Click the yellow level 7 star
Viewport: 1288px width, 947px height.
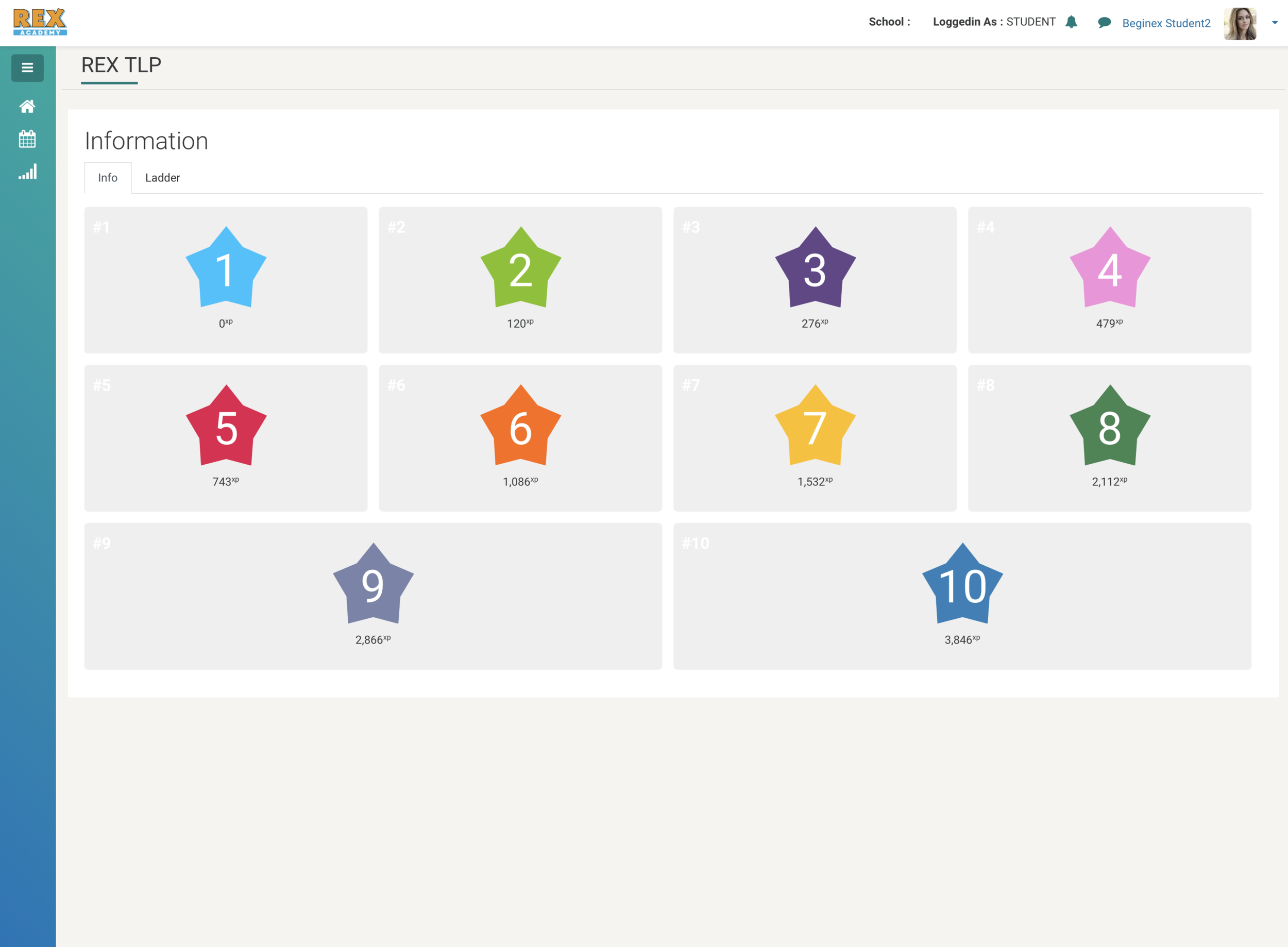(x=815, y=427)
